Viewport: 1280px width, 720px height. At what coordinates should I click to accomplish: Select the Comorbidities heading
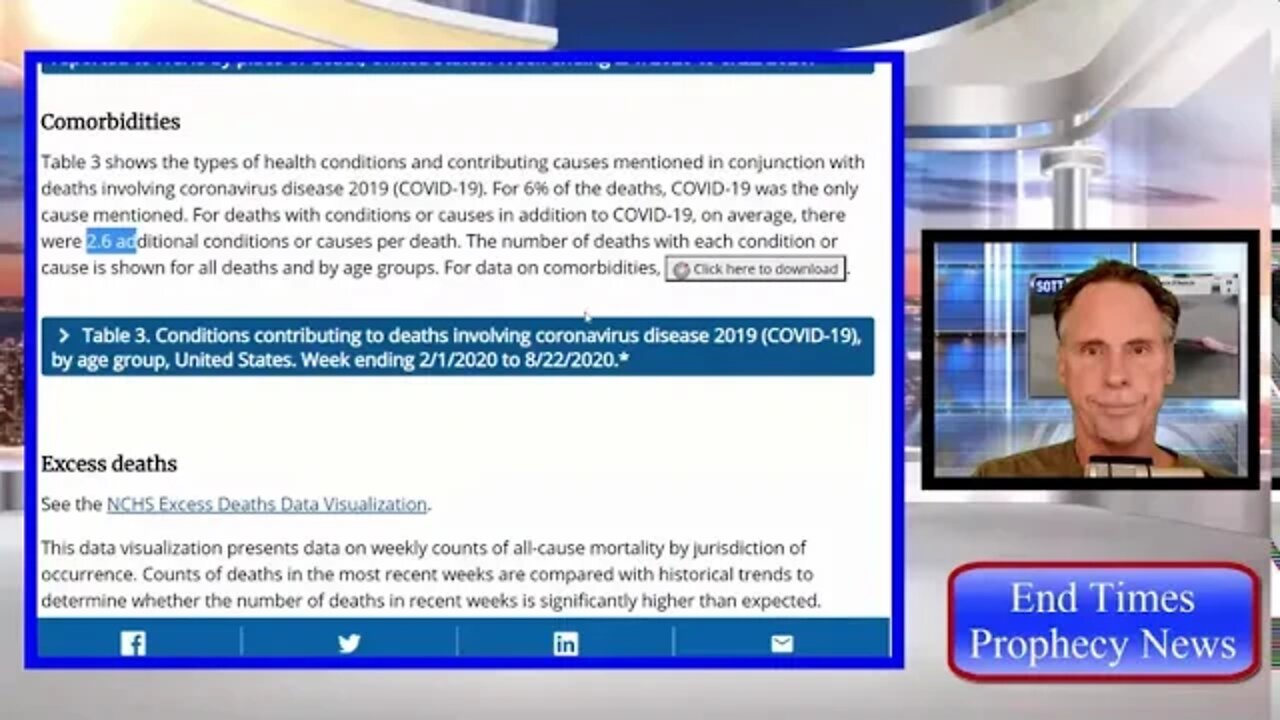[110, 122]
